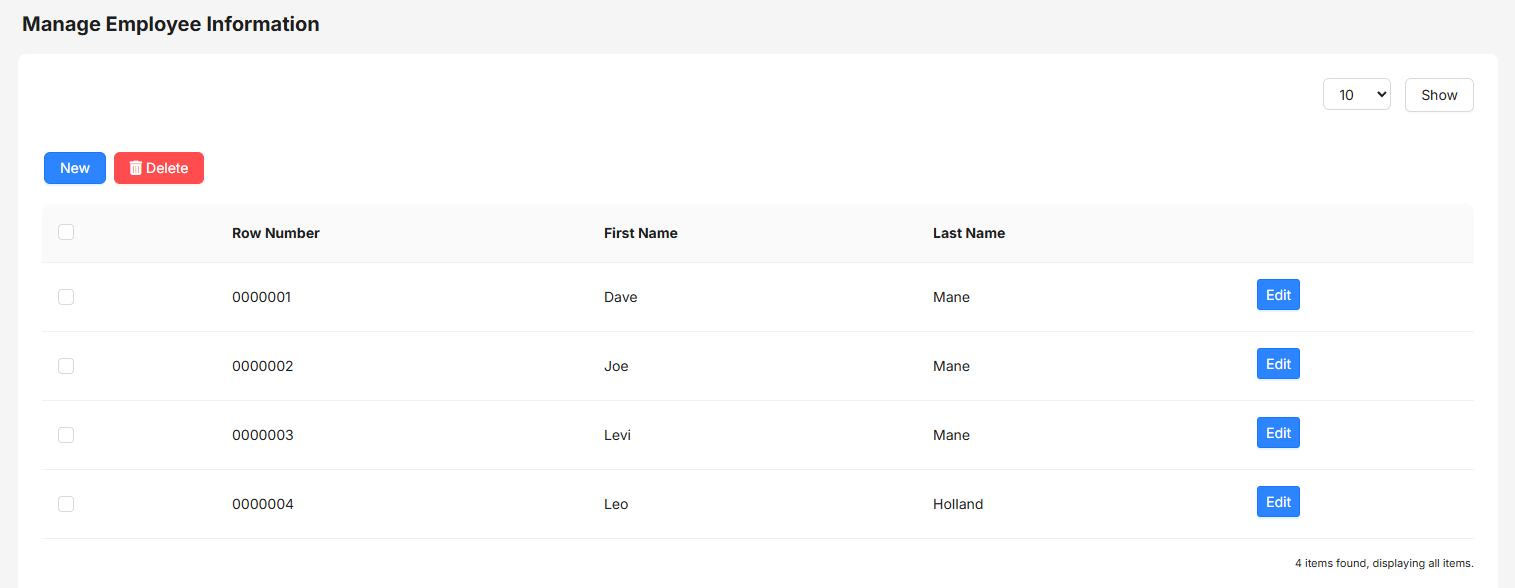
Task: Select the row number 0000004 cell
Action: click(263, 504)
